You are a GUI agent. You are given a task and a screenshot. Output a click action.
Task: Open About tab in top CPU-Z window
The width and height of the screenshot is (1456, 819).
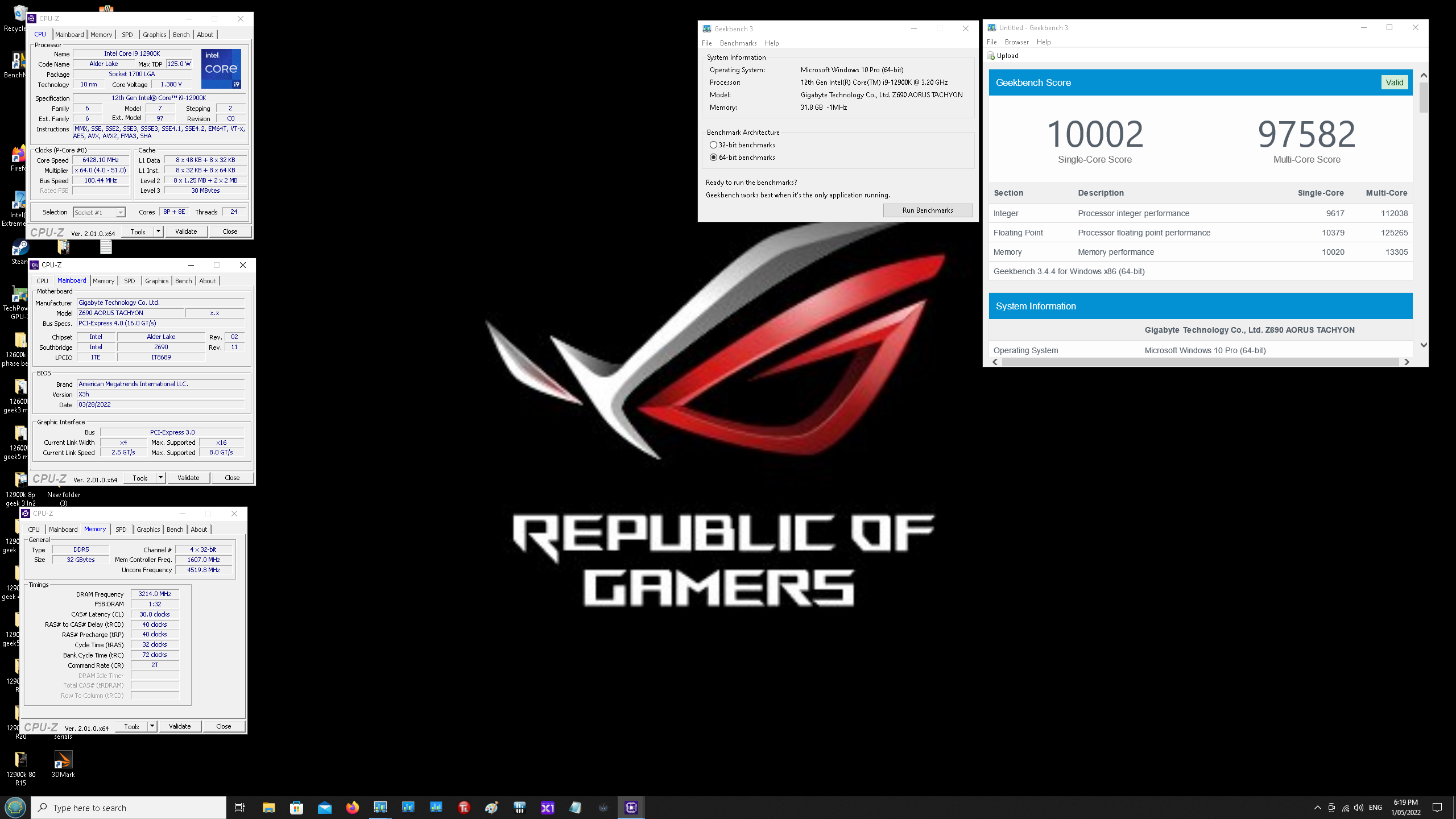coord(205,35)
